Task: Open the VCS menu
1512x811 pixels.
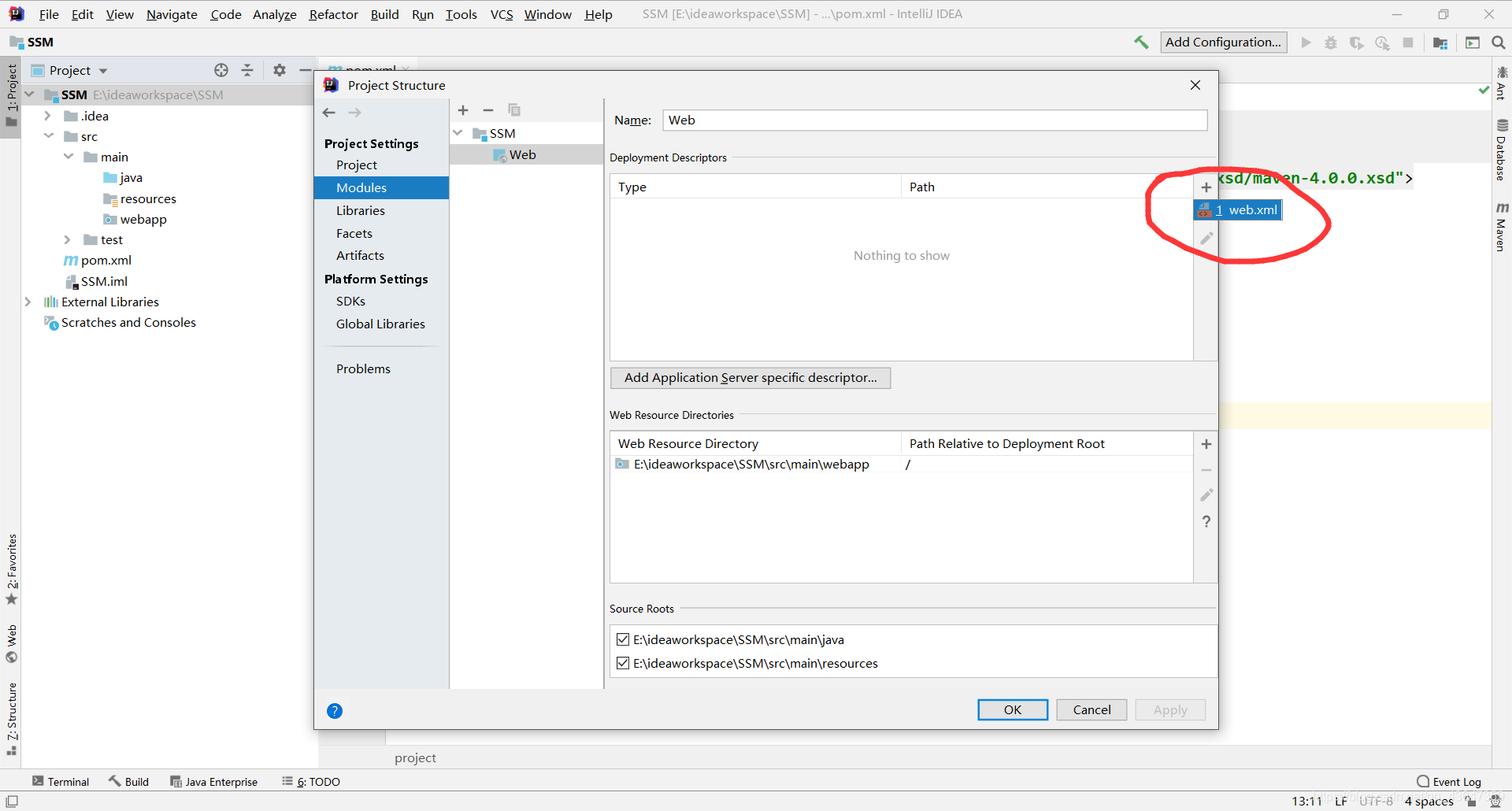Action: 501,14
